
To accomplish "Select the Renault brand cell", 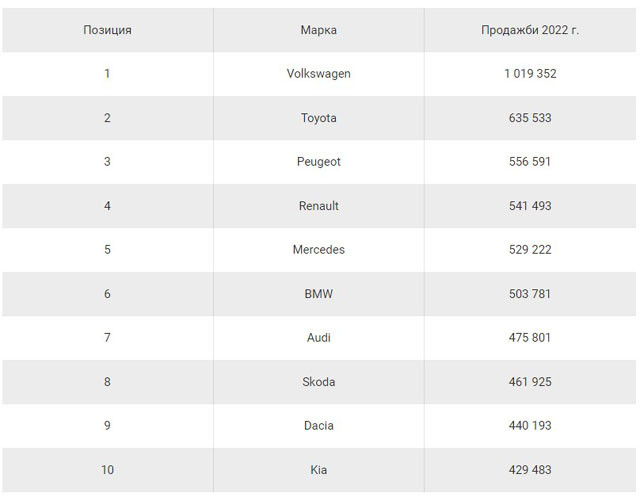I will (x=318, y=206).
